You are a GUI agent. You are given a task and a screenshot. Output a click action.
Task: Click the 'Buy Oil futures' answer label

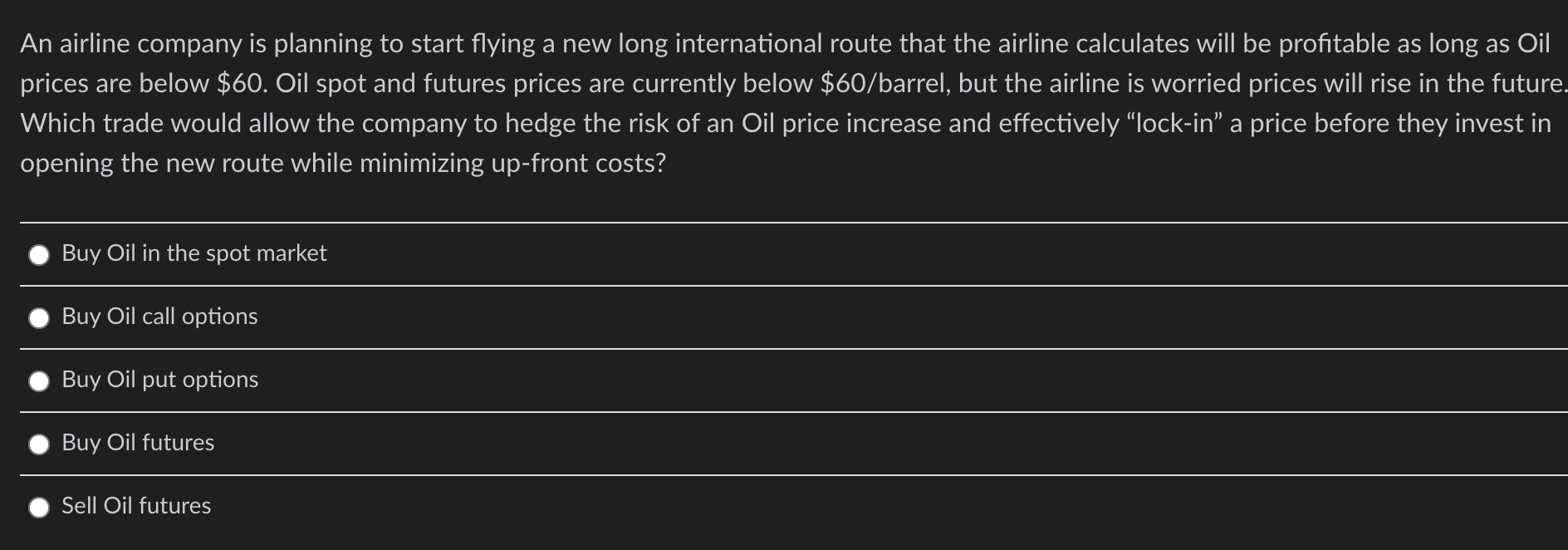coord(138,442)
